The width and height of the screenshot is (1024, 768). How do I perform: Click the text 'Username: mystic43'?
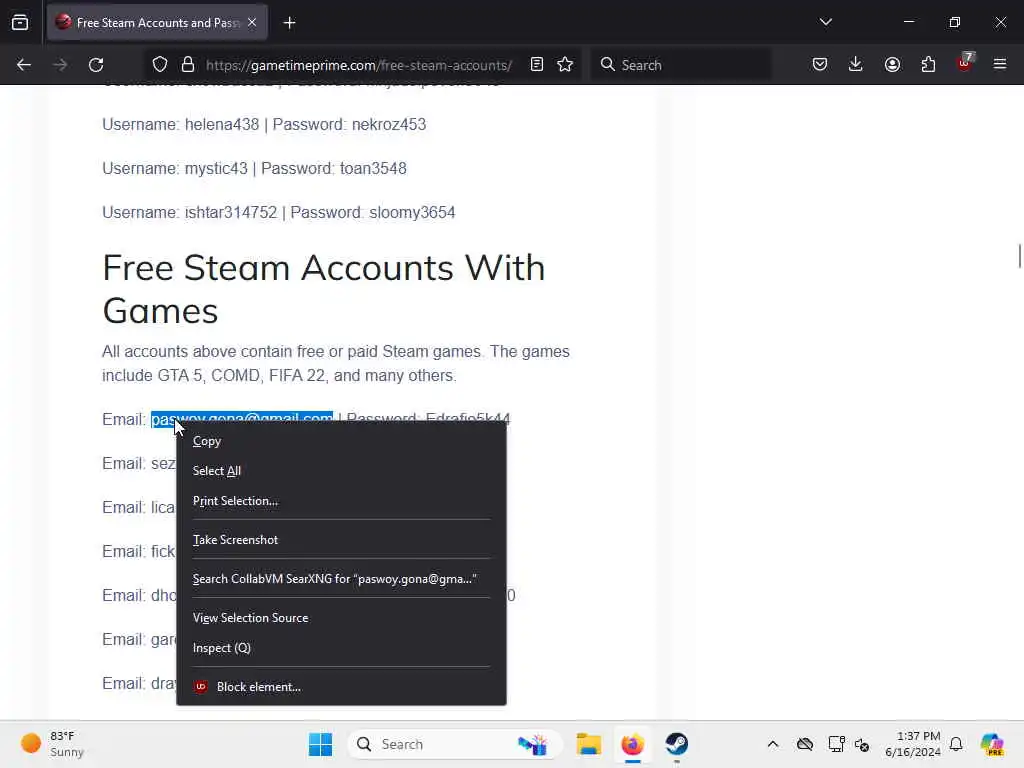tap(175, 168)
